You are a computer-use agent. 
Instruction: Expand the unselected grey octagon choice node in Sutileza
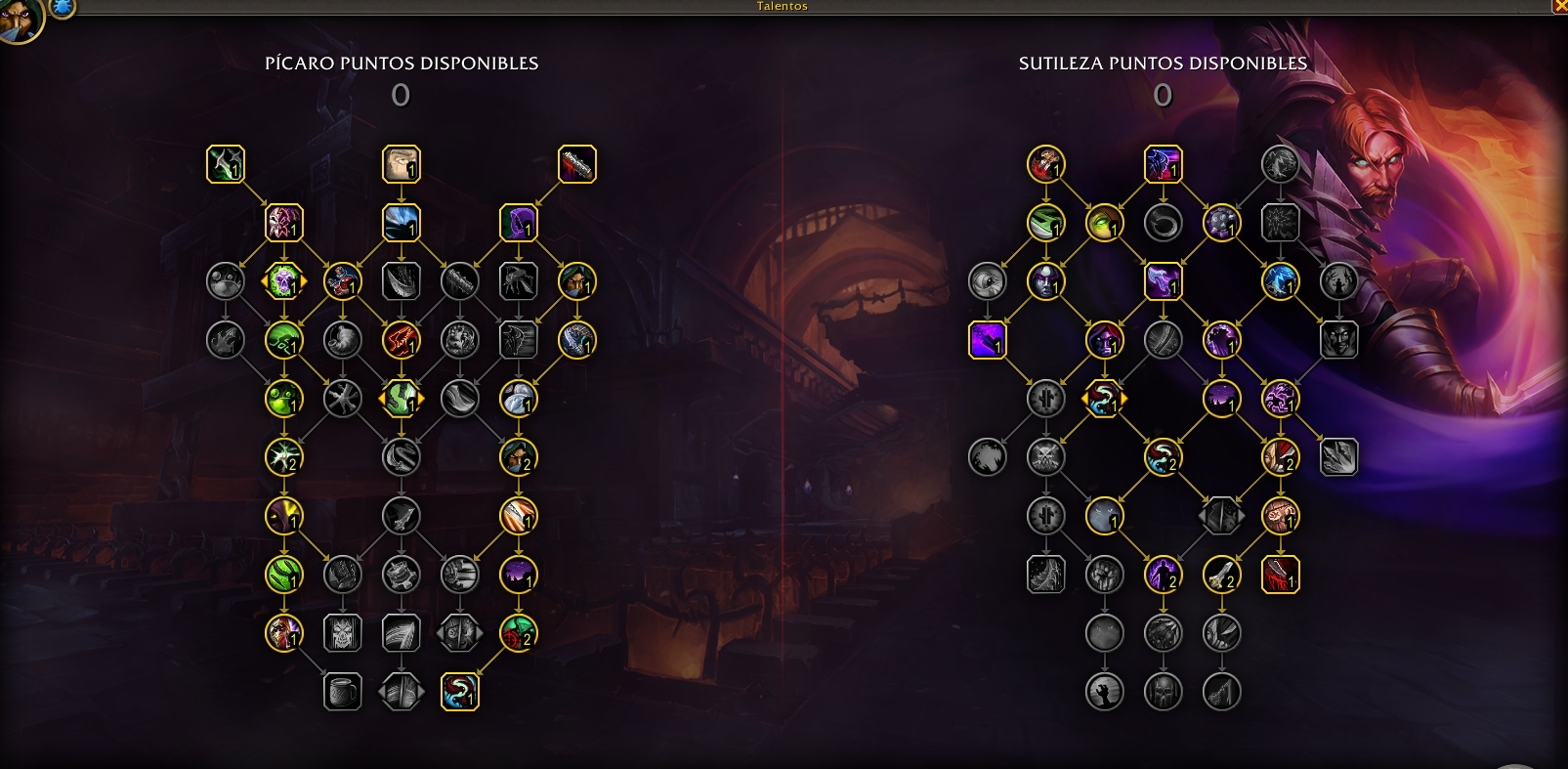1221,516
